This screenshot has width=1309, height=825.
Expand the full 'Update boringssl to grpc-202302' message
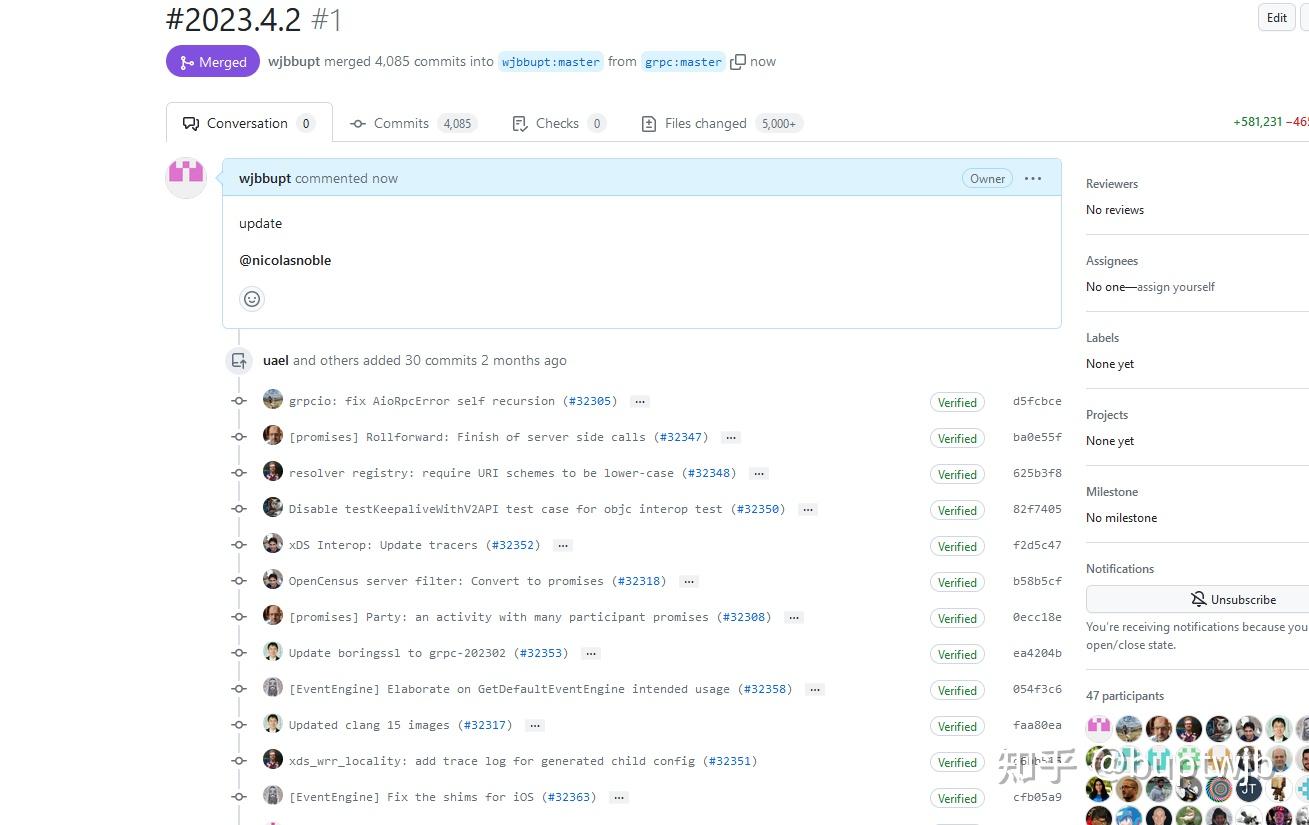pos(590,653)
